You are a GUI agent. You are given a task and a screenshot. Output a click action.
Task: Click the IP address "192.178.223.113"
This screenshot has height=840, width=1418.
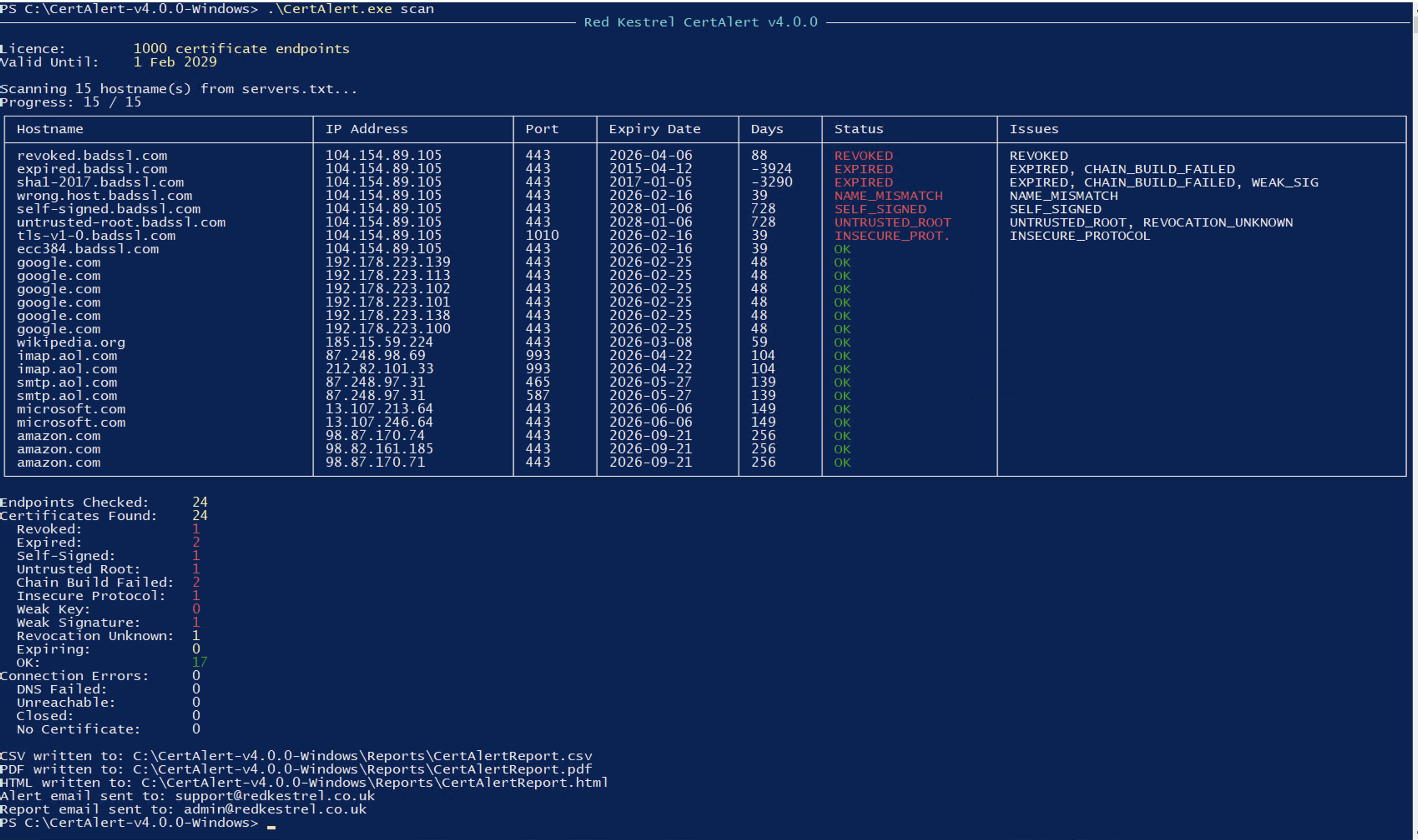coord(388,276)
